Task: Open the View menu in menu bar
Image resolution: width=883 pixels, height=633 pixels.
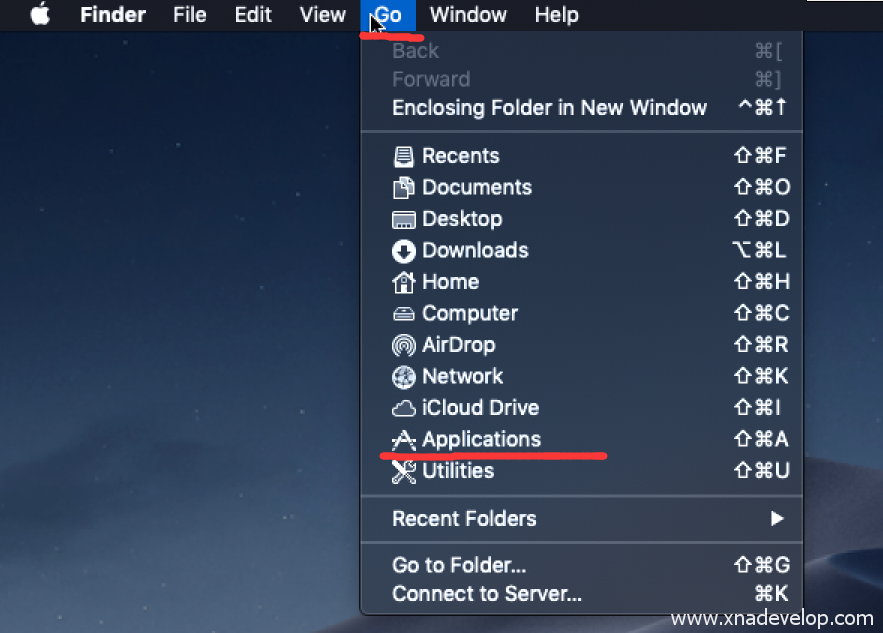Action: point(322,15)
